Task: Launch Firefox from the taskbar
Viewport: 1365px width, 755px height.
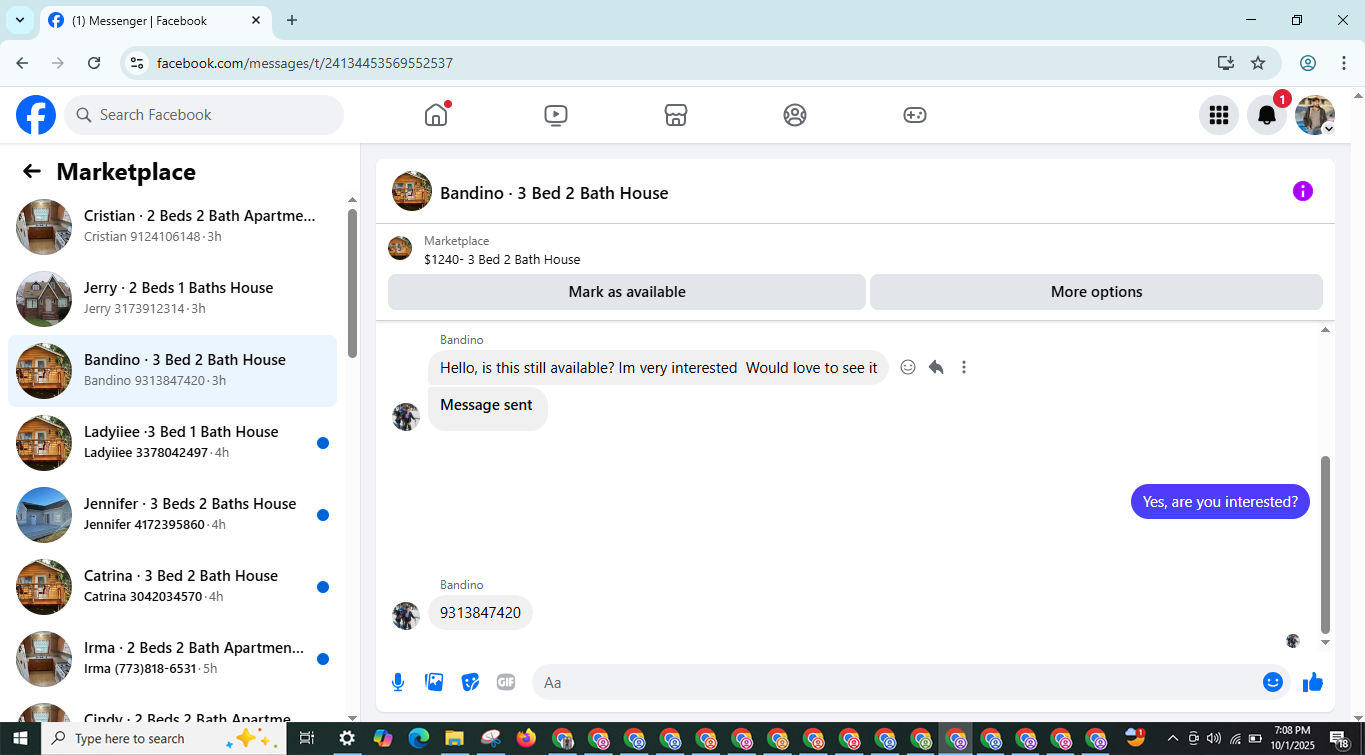Action: coord(526,739)
